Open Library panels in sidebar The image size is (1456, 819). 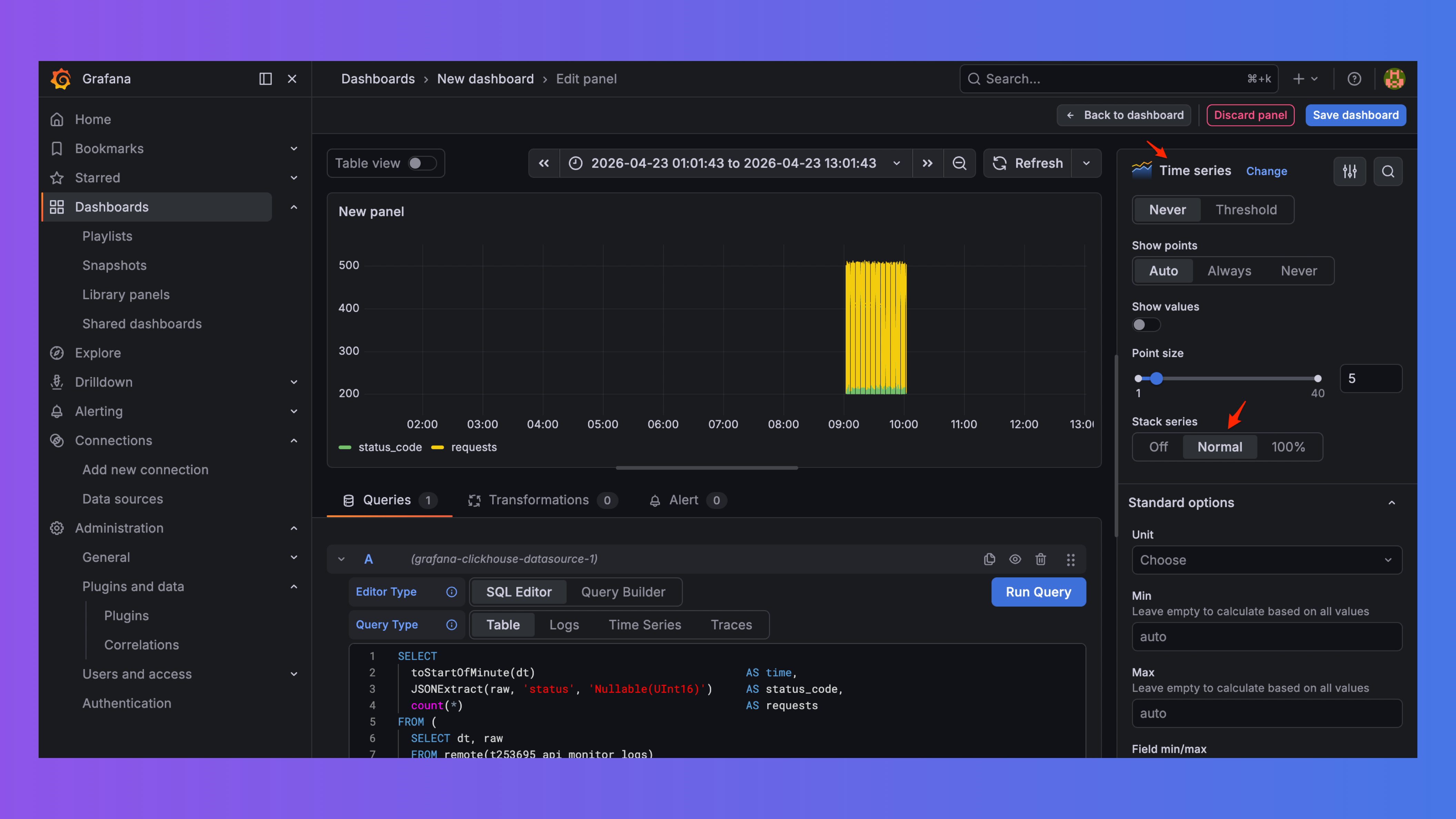126,295
